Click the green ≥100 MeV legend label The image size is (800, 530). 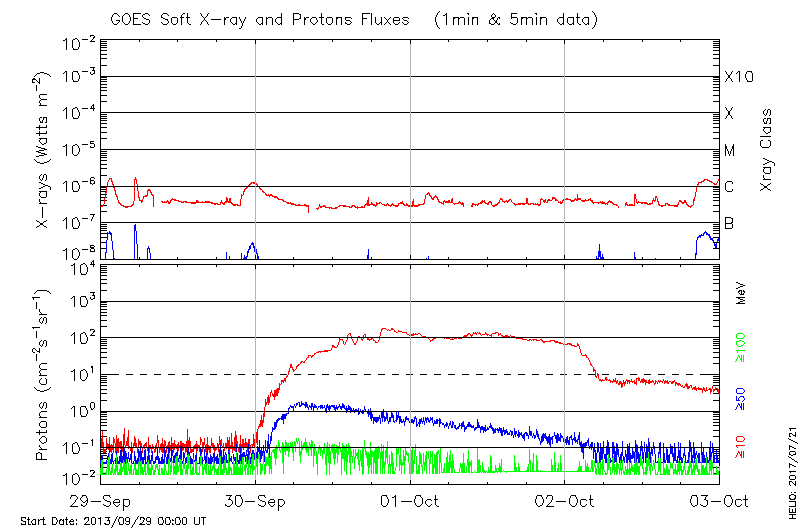tap(742, 347)
